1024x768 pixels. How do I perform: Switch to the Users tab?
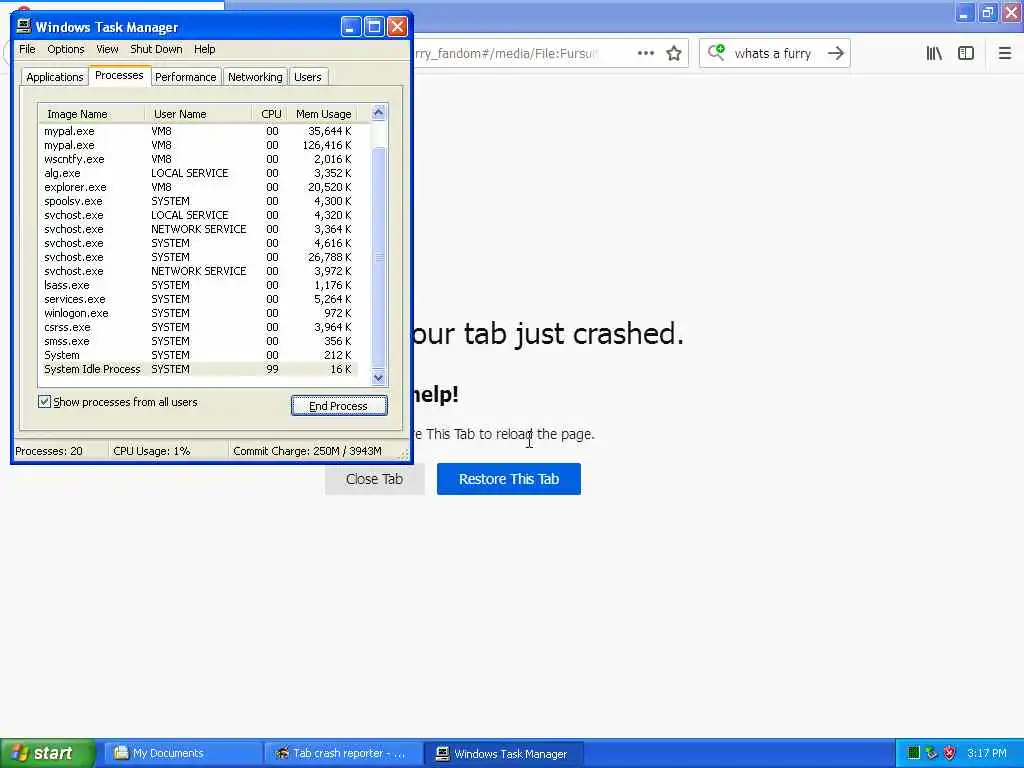tap(308, 77)
